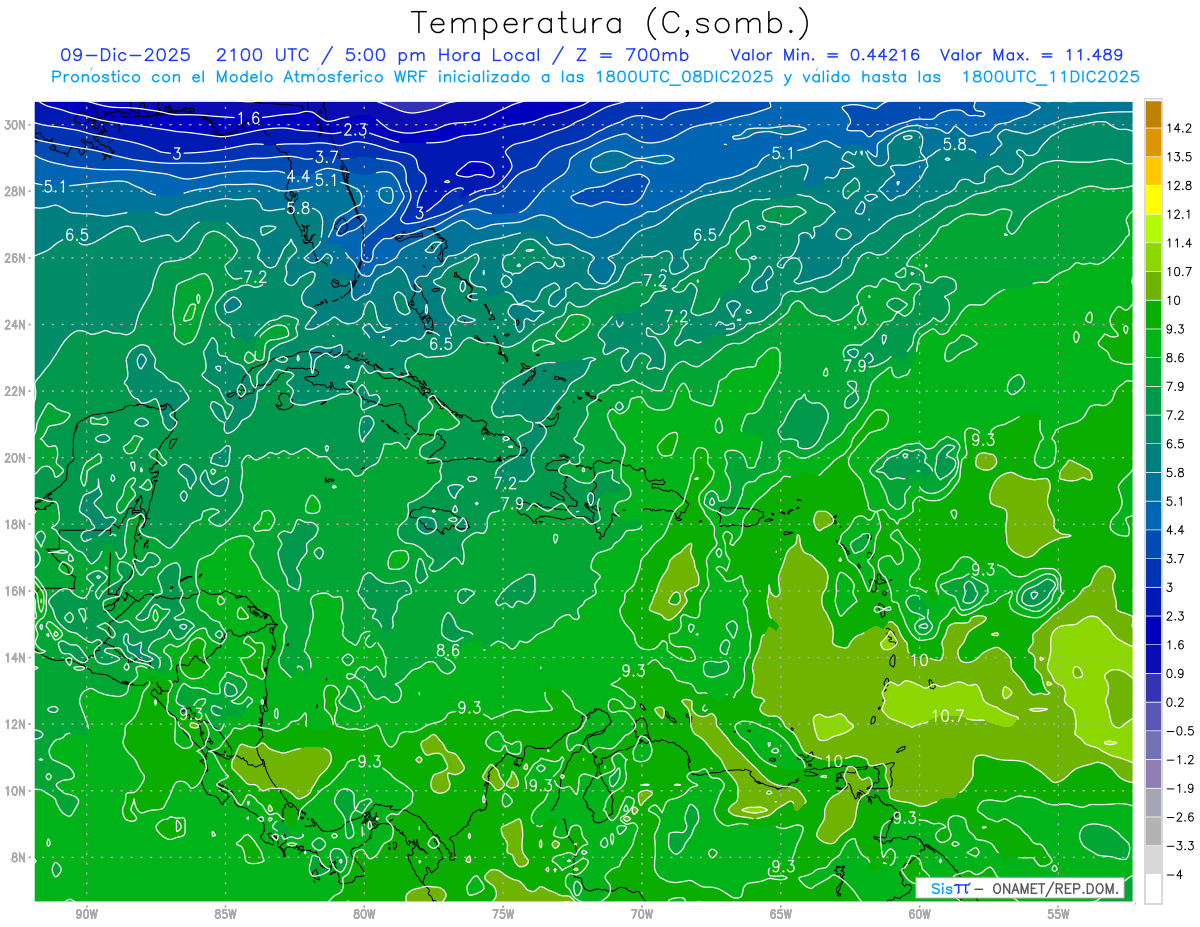Click the legend value -4
The height and width of the screenshot is (927, 1200).
tap(1175, 874)
